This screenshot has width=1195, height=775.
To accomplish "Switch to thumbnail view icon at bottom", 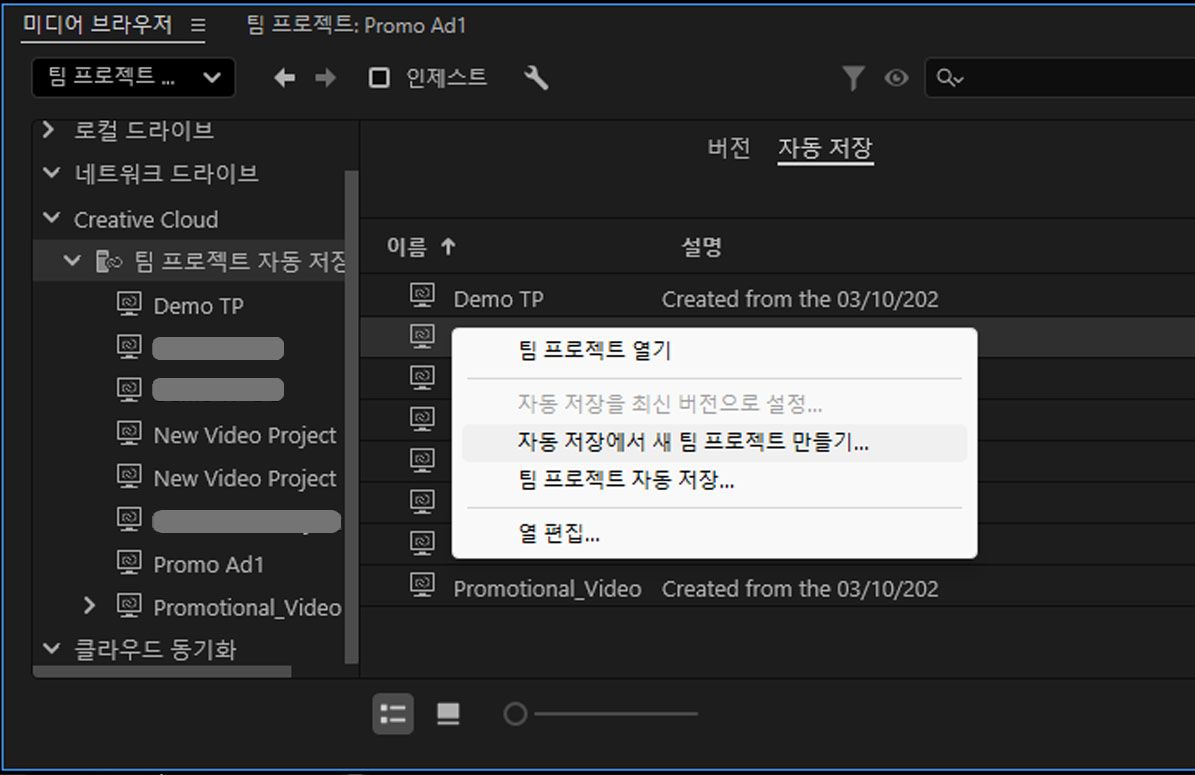I will click(447, 713).
